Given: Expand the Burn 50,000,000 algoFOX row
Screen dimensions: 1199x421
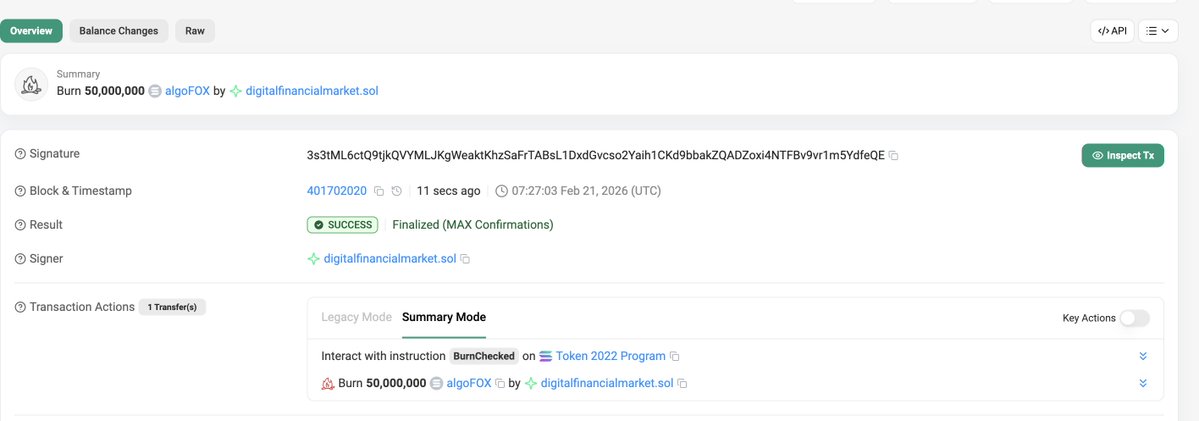Looking at the screenshot, I should (1143, 384).
